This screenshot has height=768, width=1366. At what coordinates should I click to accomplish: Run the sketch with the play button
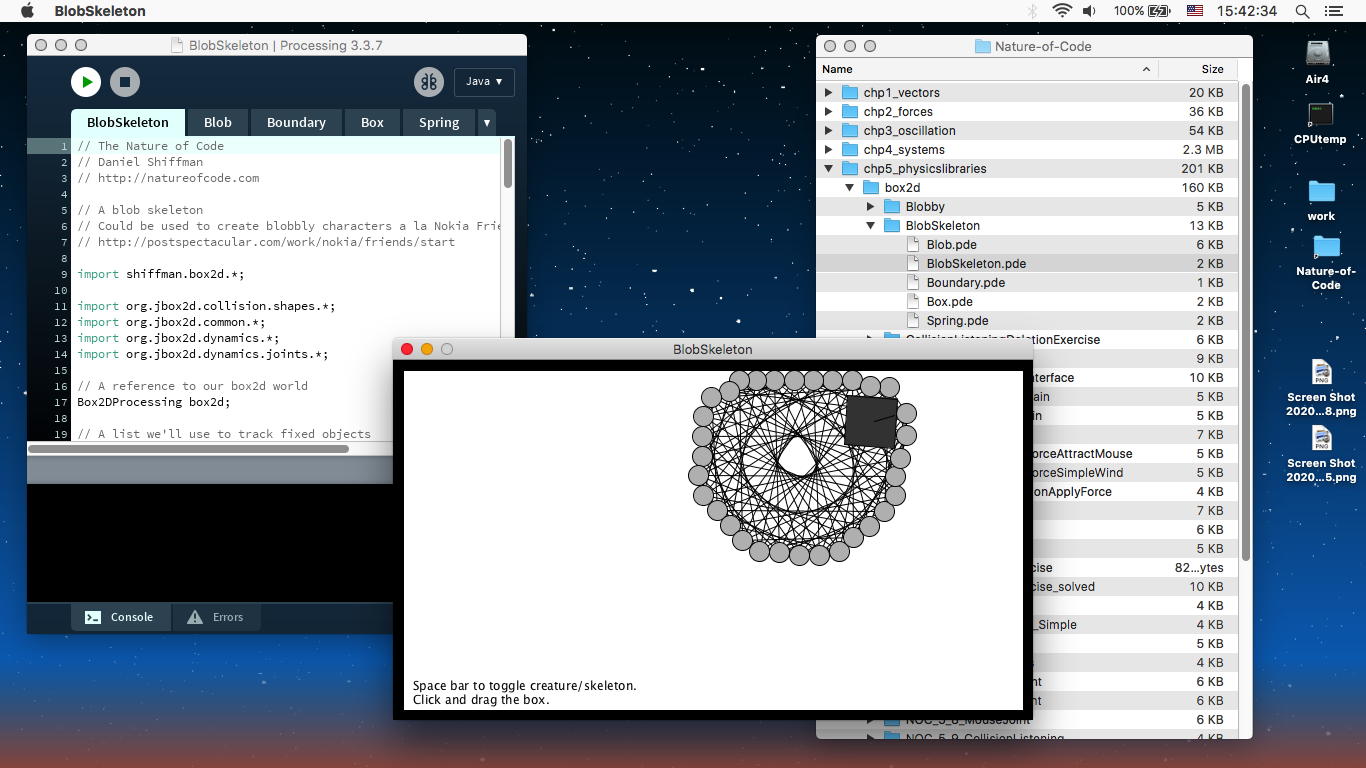[x=86, y=82]
